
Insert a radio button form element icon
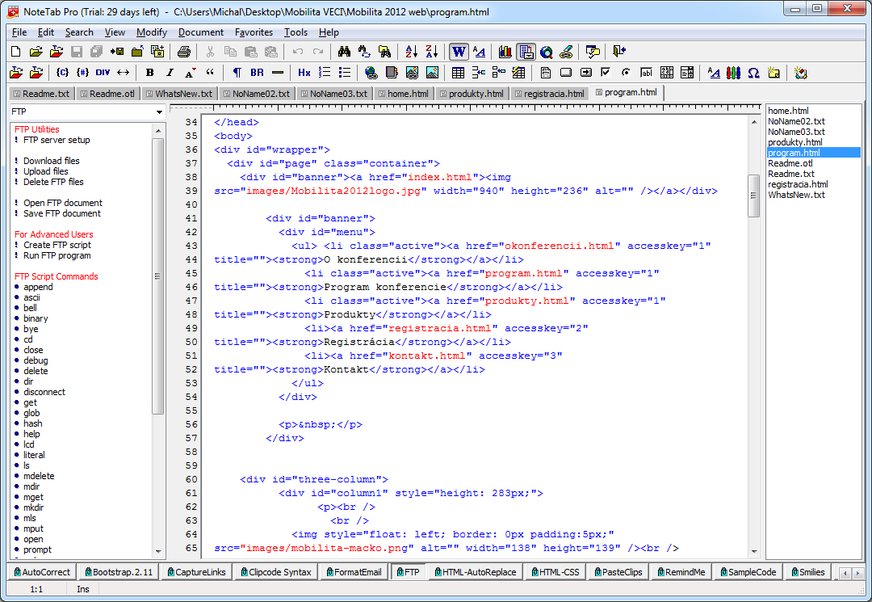pos(626,73)
